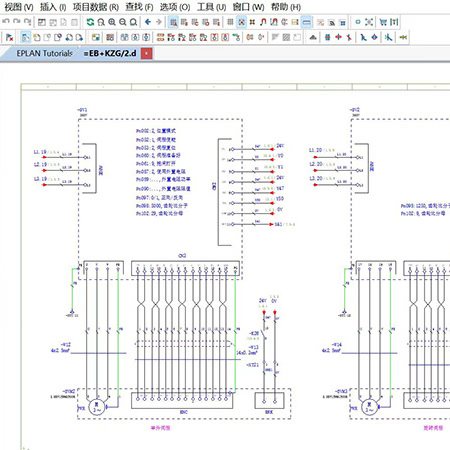The width and height of the screenshot is (450, 450).
Task: Close the =EB+KZG/2.d tab with red button
Action: pyautogui.click(x=147, y=53)
